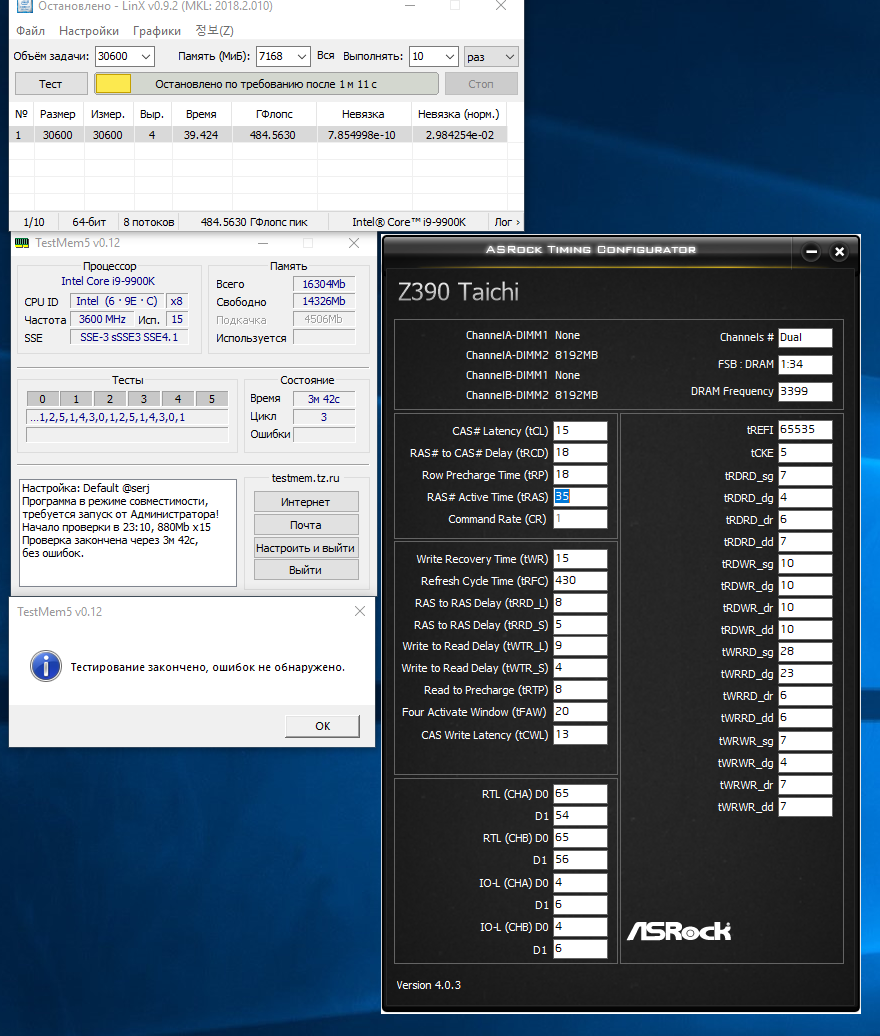880x1036 pixels.
Task: Click the ГФлопс column header
Action: [x=274, y=114]
